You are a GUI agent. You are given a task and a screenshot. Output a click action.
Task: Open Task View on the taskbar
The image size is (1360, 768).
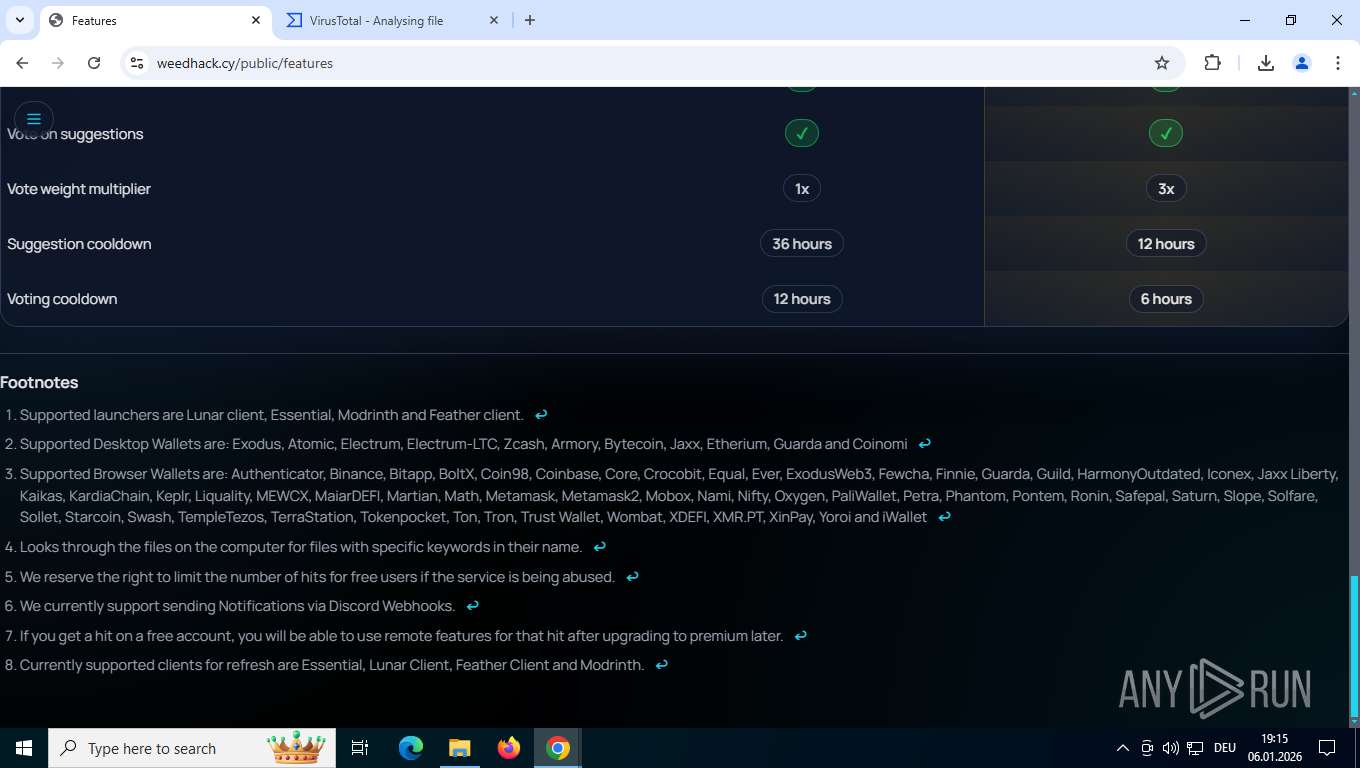[x=360, y=748]
